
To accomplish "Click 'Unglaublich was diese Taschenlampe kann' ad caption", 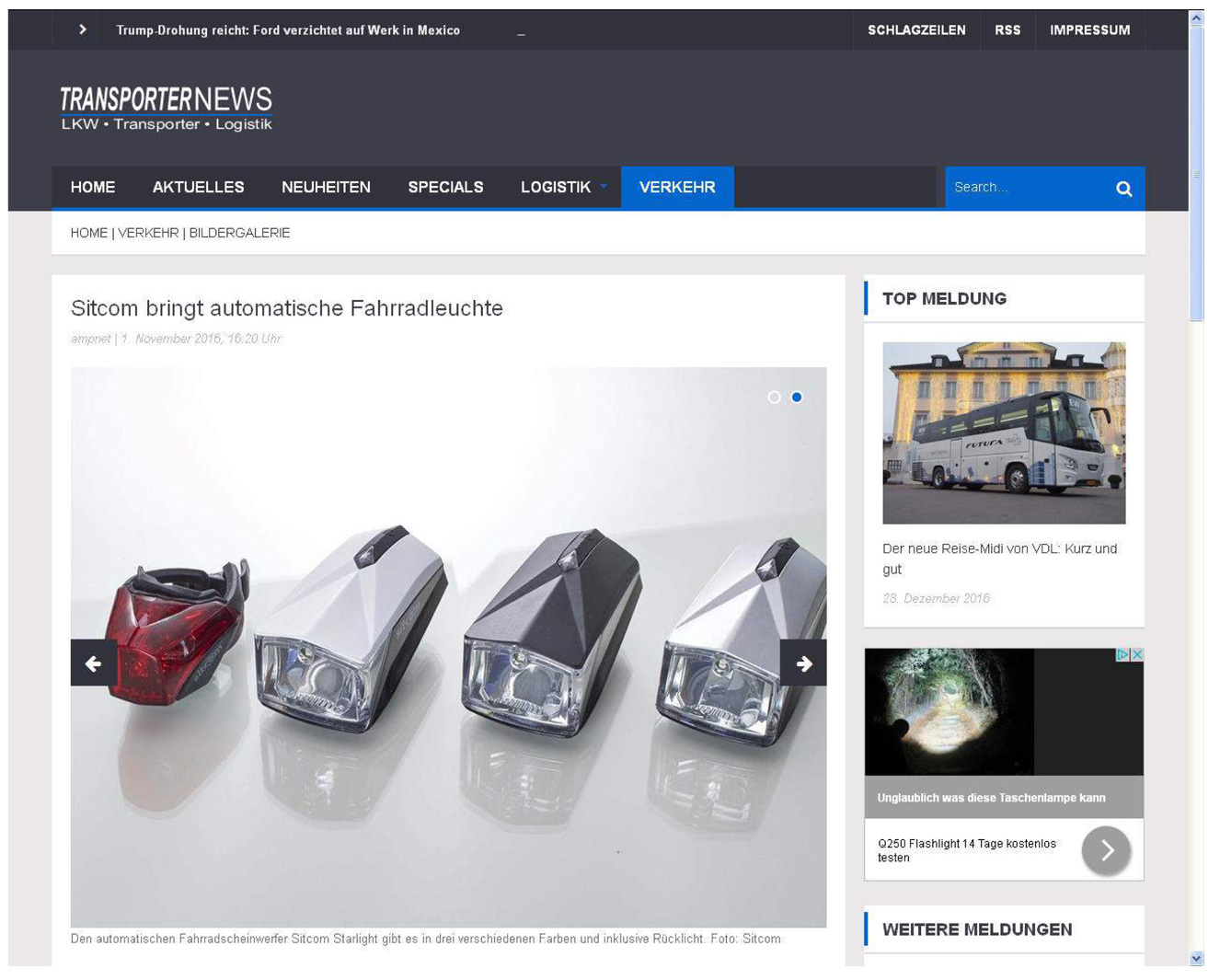I will (x=991, y=798).
